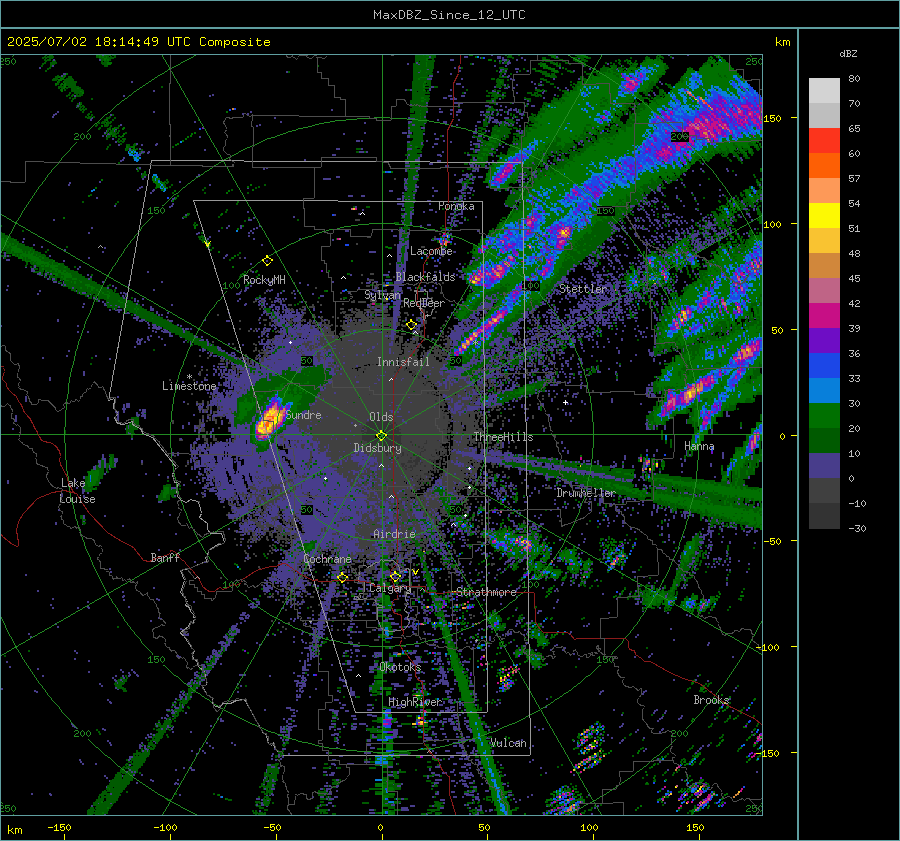The image size is (900, 841).
Task: Click the Drumheller city label
Action: [x=585, y=493]
